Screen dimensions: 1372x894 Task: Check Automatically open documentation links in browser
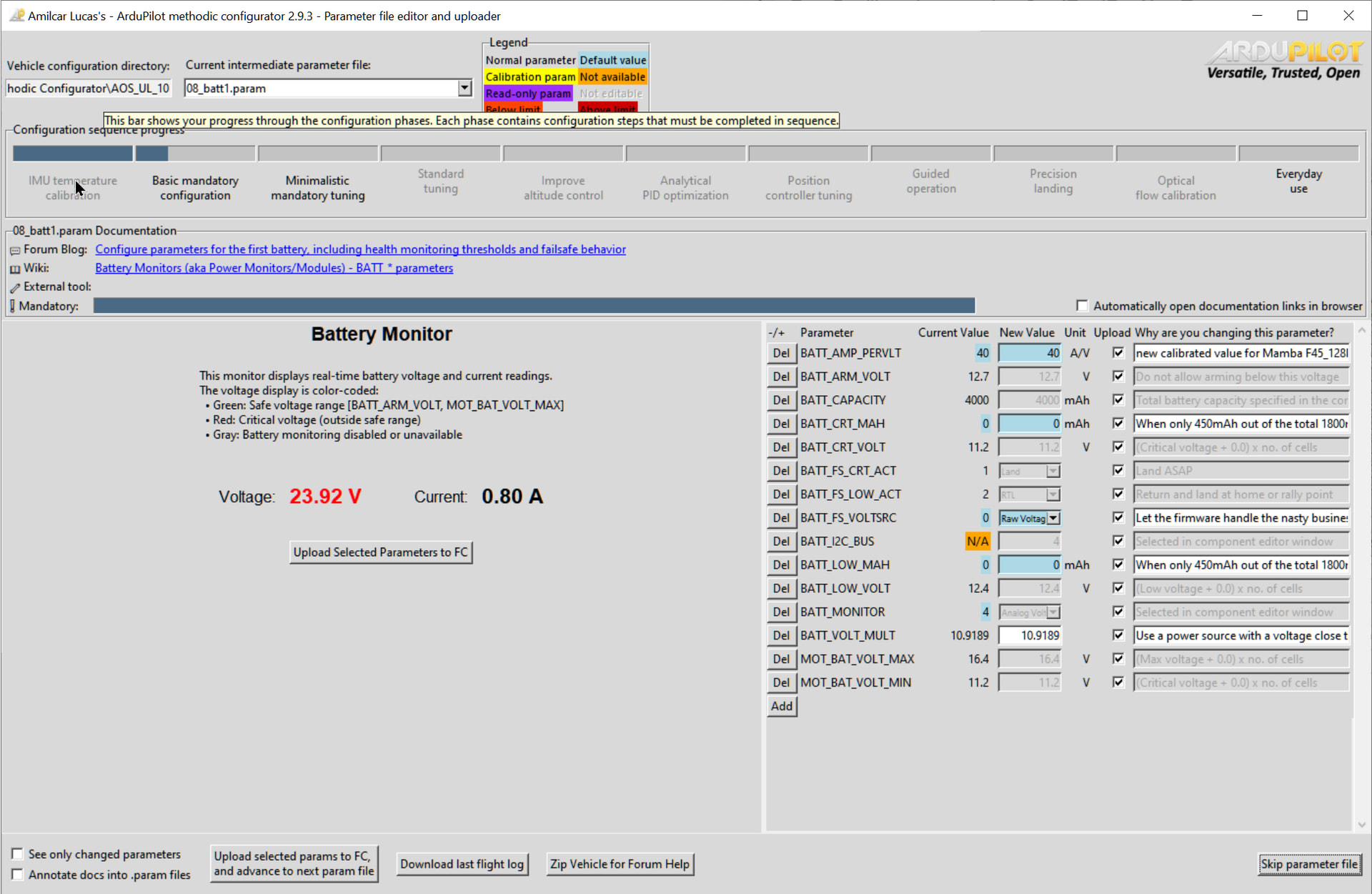point(1082,306)
